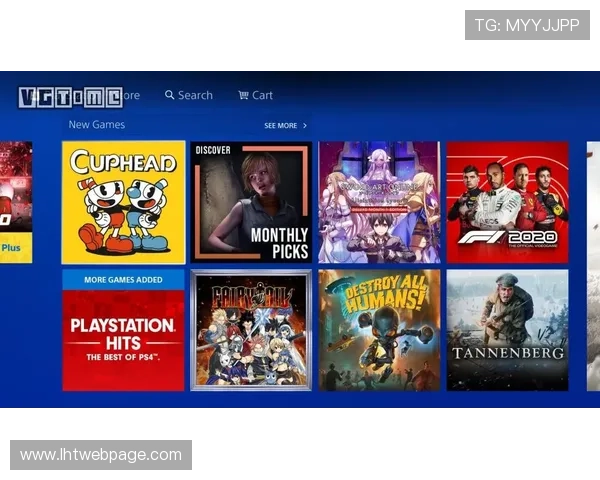The image size is (600, 480).
Task: Select the Tannenberg game tile
Action: click(x=507, y=330)
